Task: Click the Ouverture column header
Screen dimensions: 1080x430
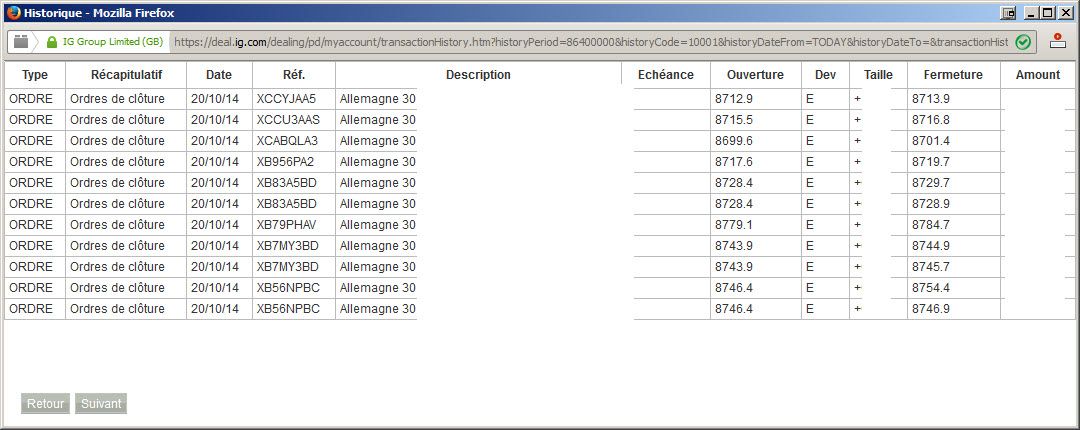Action: (756, 75)
